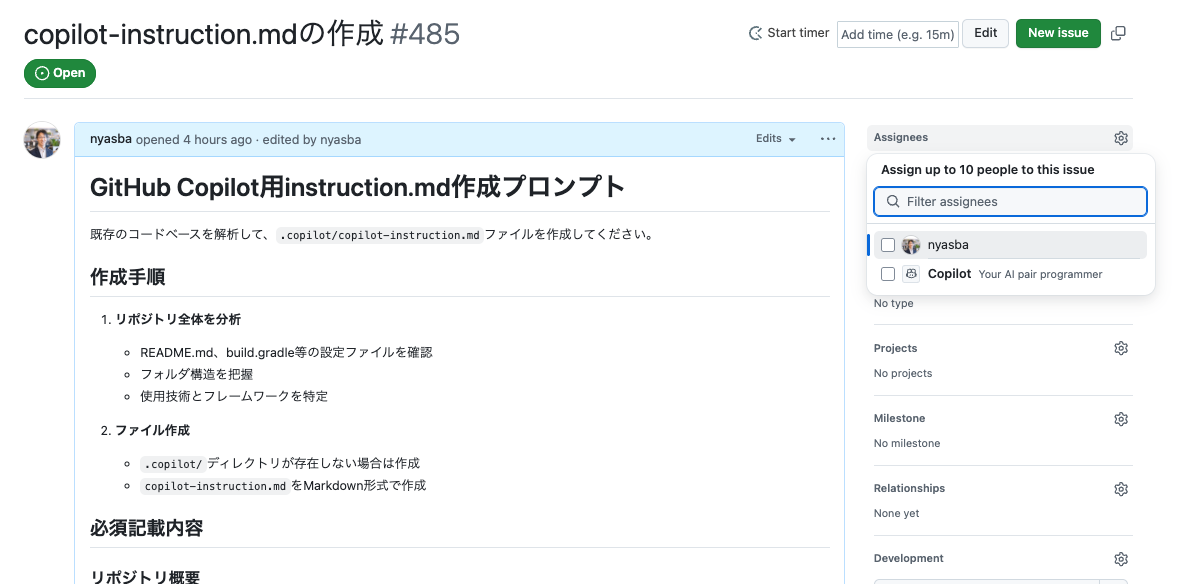Open the Projects settings gear
This screenshot has width=1194, height=584.
click(x=1121, y=348)
